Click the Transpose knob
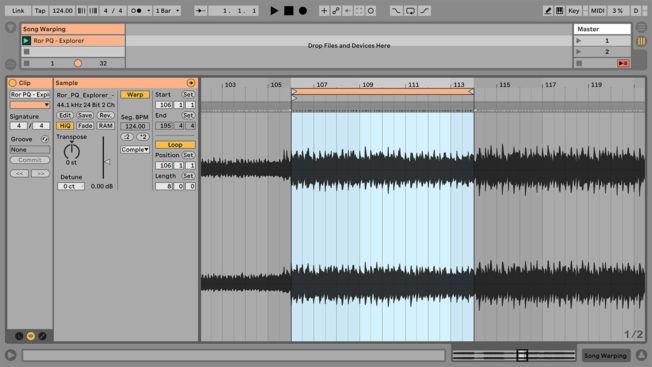Image resolution: width=652 pixels, height=367 pixels. pos(72,151)
